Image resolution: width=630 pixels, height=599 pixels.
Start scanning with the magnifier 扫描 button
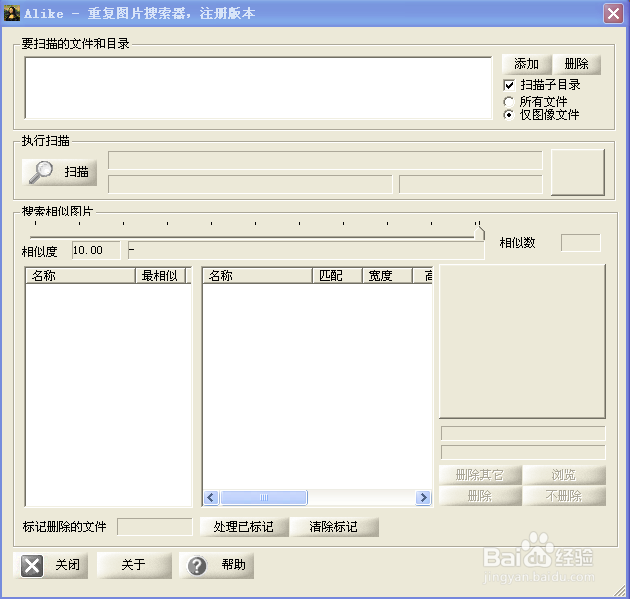tap(59, 172)
